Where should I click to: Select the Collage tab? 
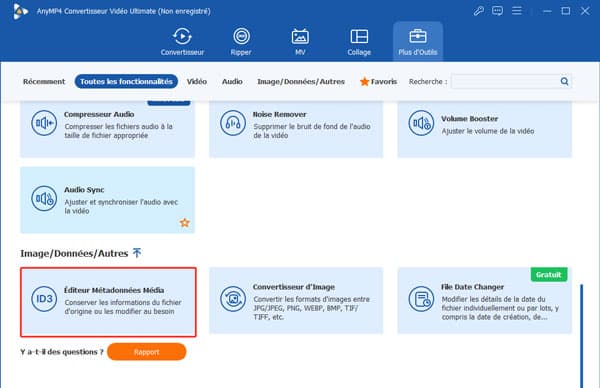pos(359,41)
